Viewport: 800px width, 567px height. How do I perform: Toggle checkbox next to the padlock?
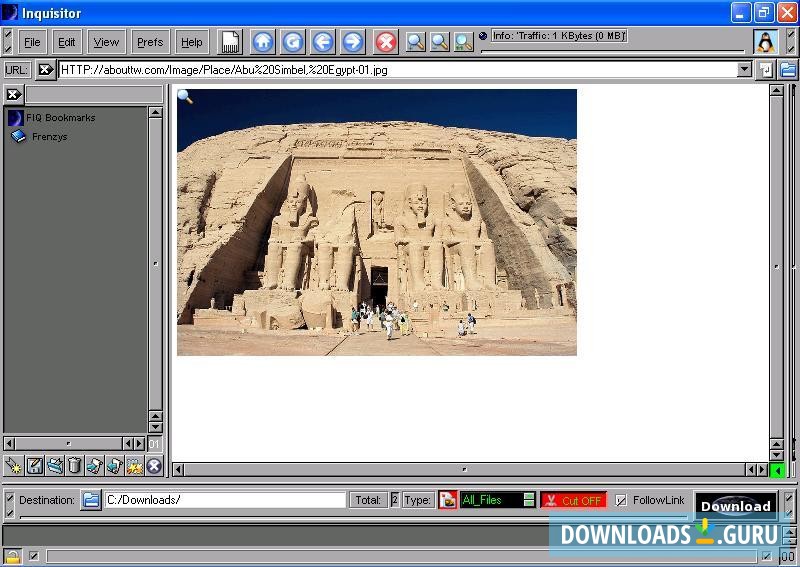(34, 556)
